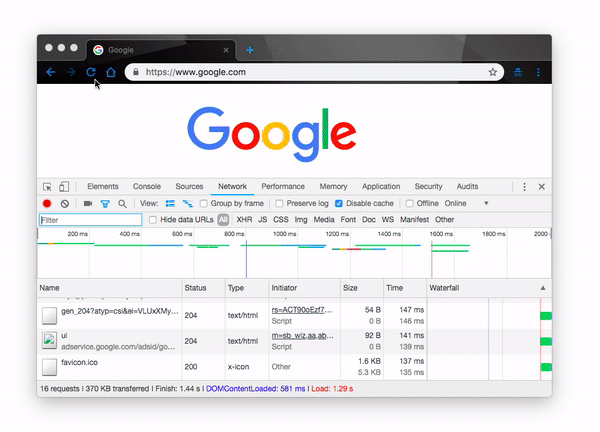Viewport: 600px width, 432px height.
Task: Activate the inspect element picker
Action: coord(47,187)
